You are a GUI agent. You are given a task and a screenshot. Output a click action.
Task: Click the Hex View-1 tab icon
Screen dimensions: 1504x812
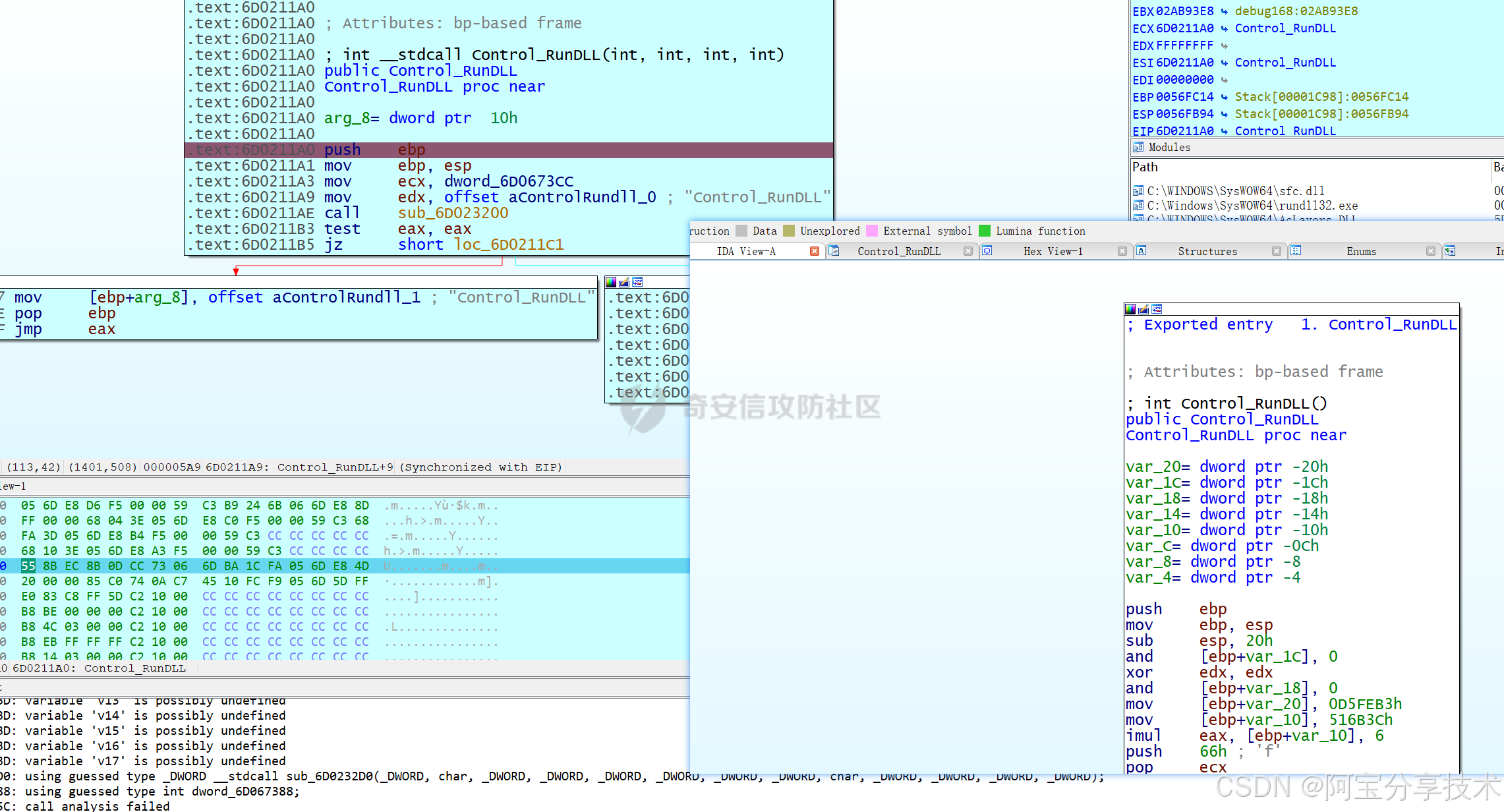click(x=987, y=251)
